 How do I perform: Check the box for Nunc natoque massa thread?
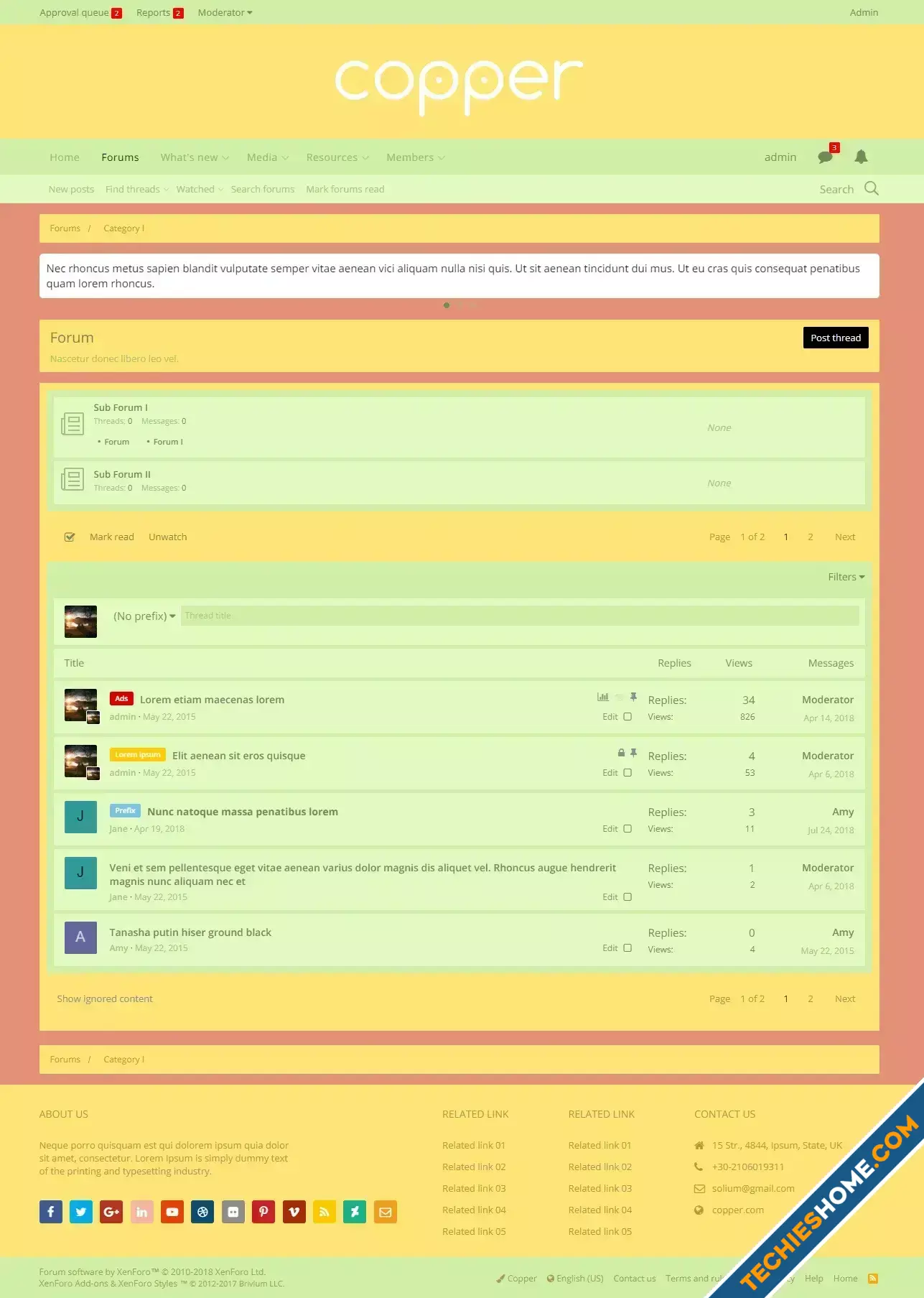627,828
